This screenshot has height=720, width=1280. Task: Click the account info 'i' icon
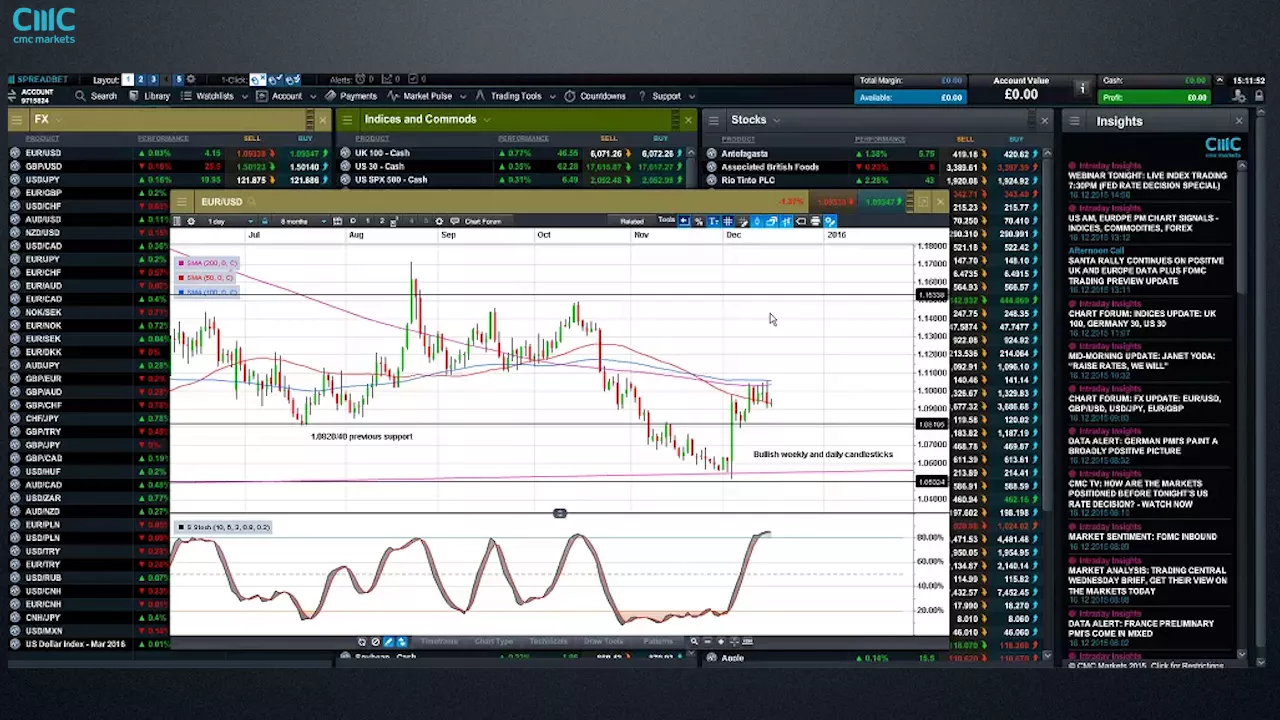1082,89
